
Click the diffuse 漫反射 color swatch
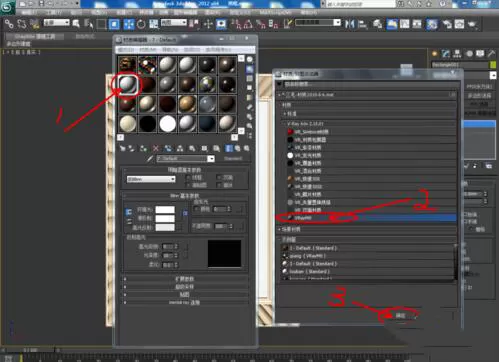coord(165,219)
